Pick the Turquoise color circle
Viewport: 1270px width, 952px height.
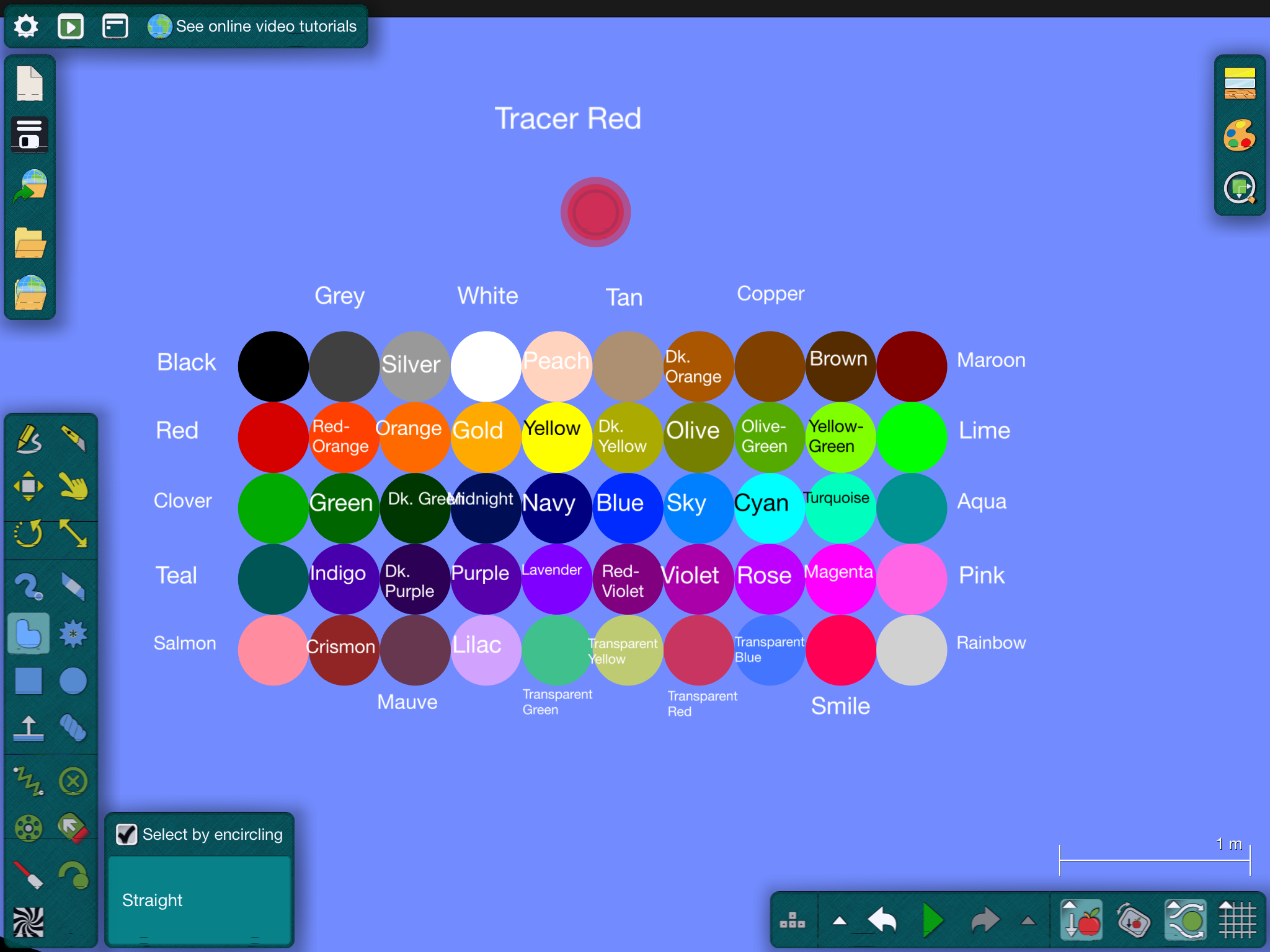click(840, 508)
